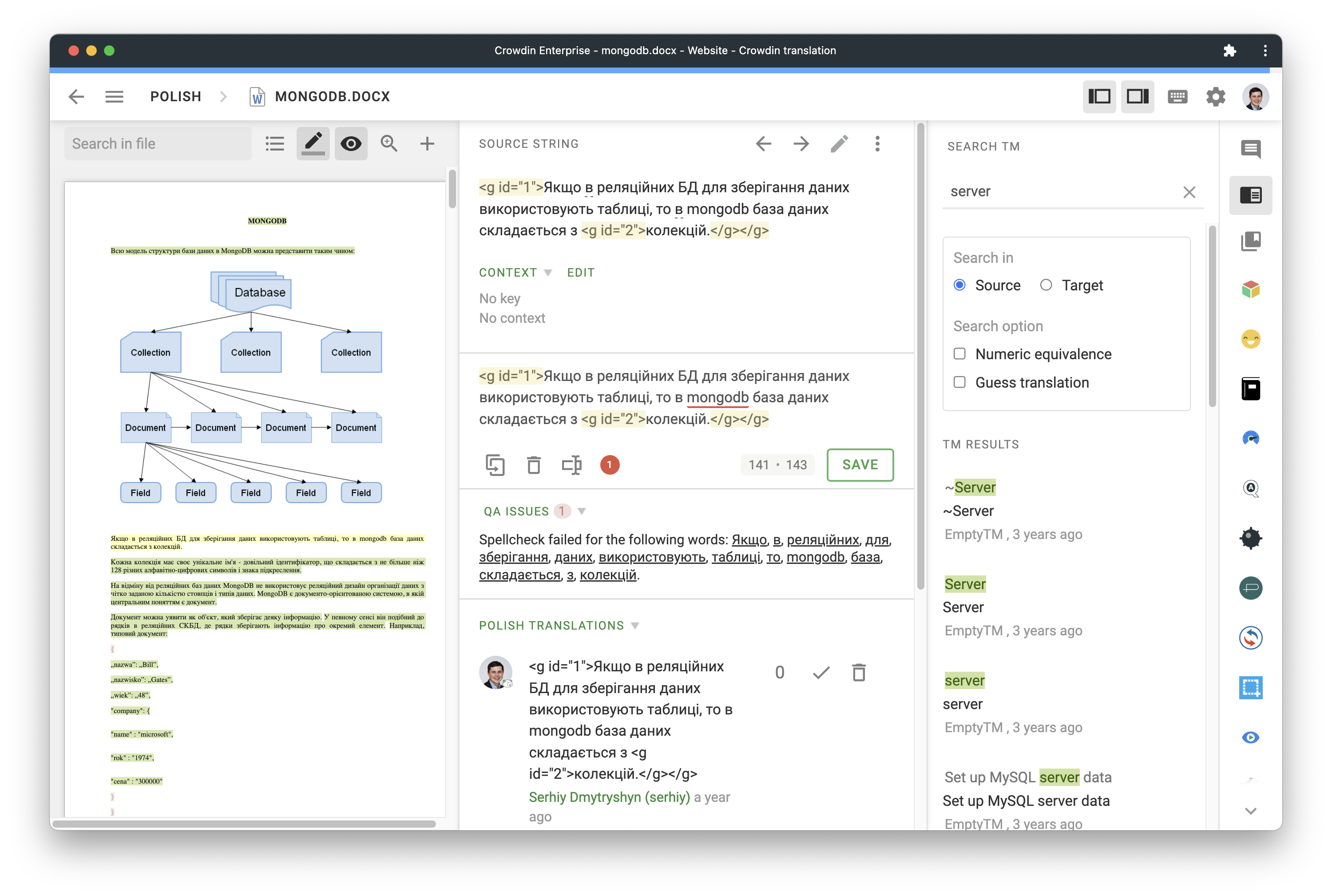
Task: Edit source string pencil icon
Action: (840, 143)
